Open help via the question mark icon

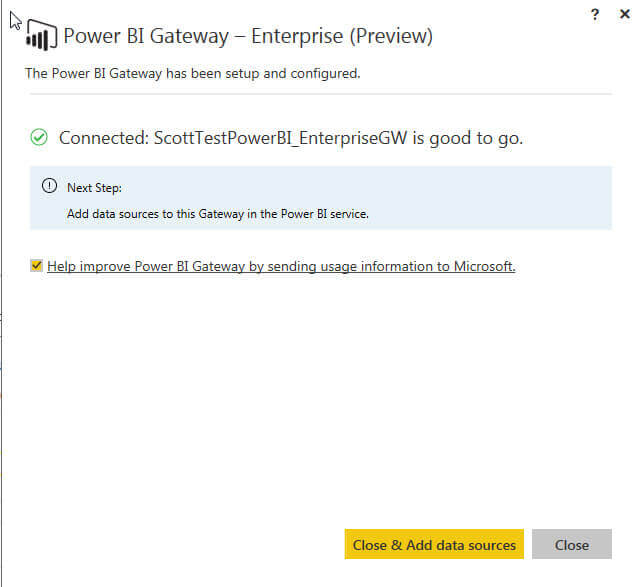click(x=595, y=14)
